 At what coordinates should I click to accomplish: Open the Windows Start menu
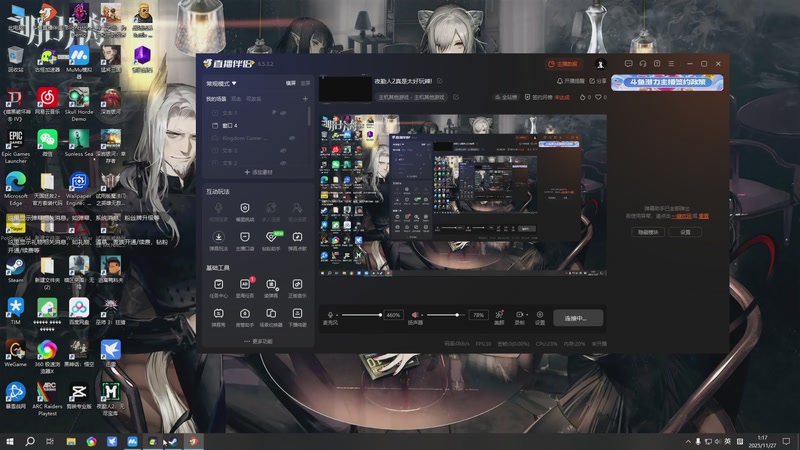[10, 441]
